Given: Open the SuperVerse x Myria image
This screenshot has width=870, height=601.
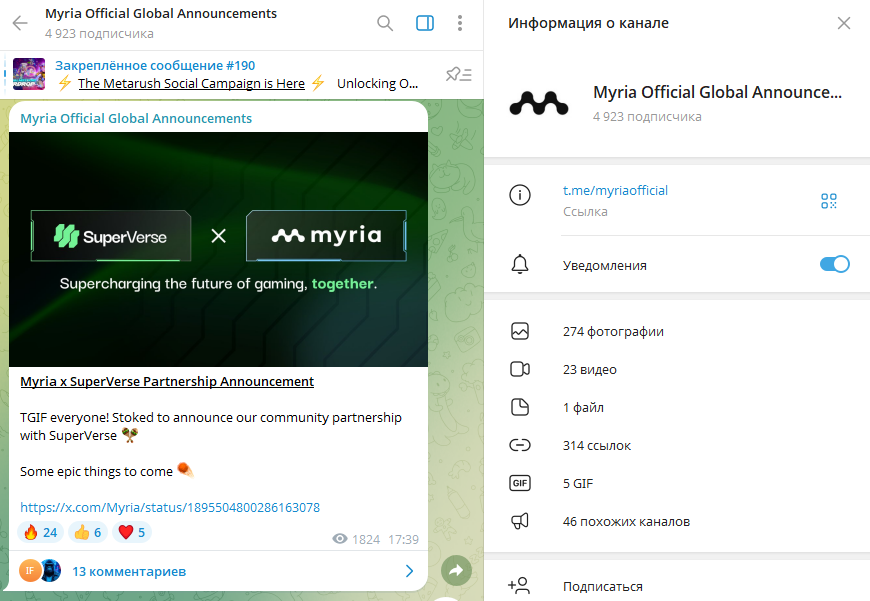Looking at the screenshot, I should click(x=218, y=249).
